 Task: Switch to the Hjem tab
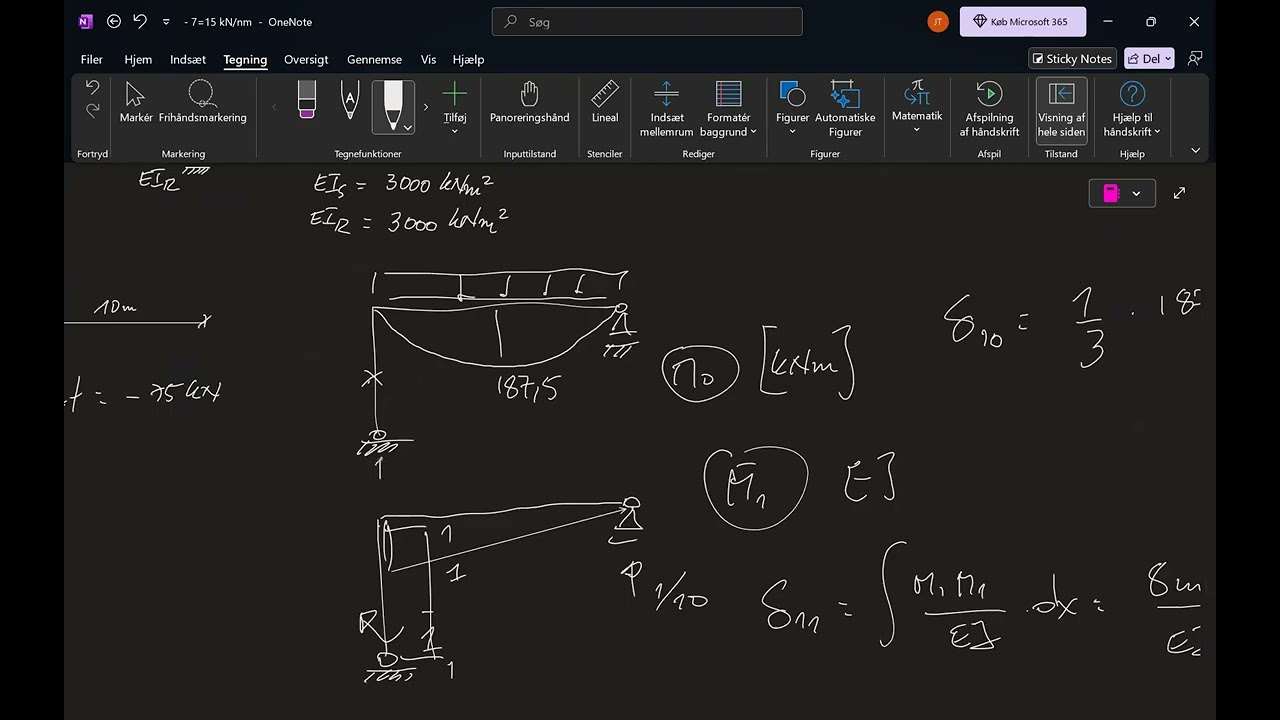tap(138, 60)
